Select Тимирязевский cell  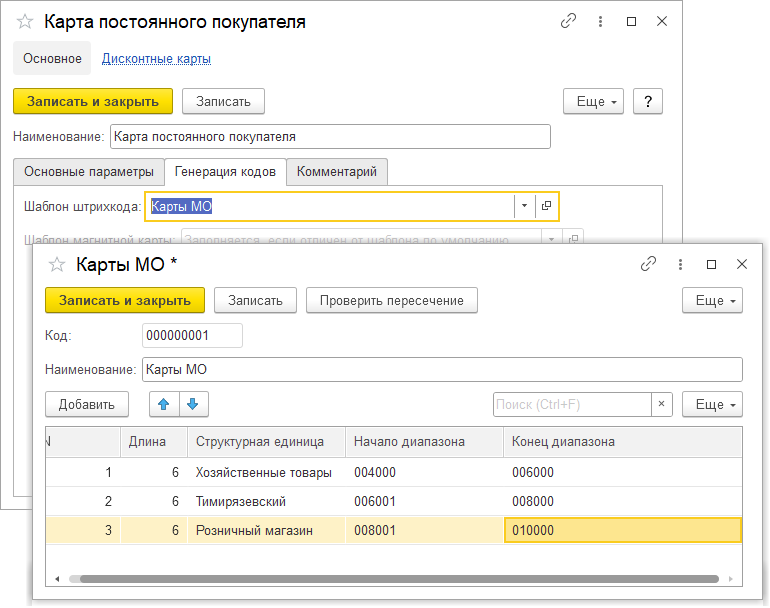[266, 501]
